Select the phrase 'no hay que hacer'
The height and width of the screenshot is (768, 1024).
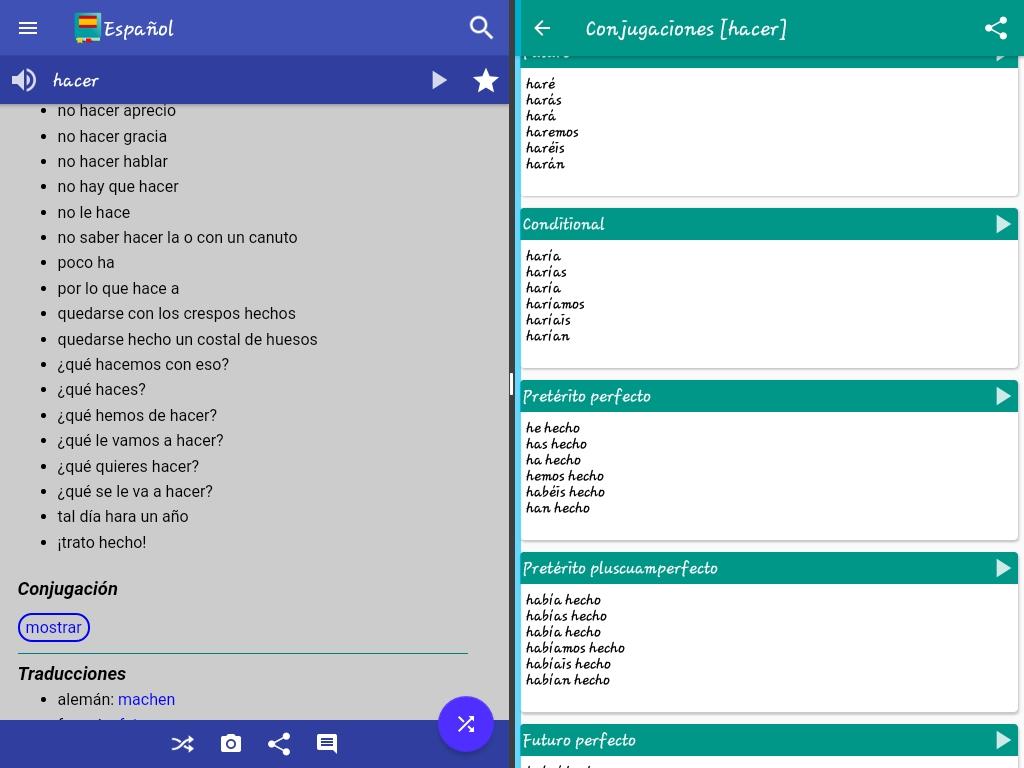tap(118, 187)
